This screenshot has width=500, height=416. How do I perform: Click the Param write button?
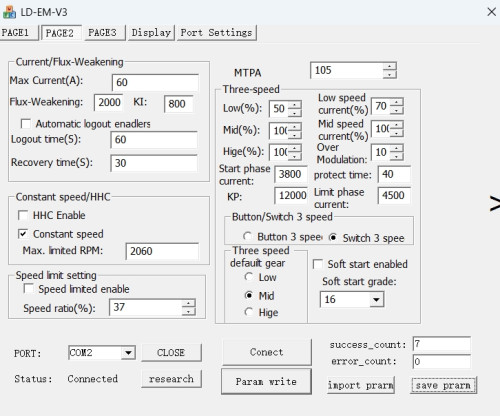click(x=266, y=381)
